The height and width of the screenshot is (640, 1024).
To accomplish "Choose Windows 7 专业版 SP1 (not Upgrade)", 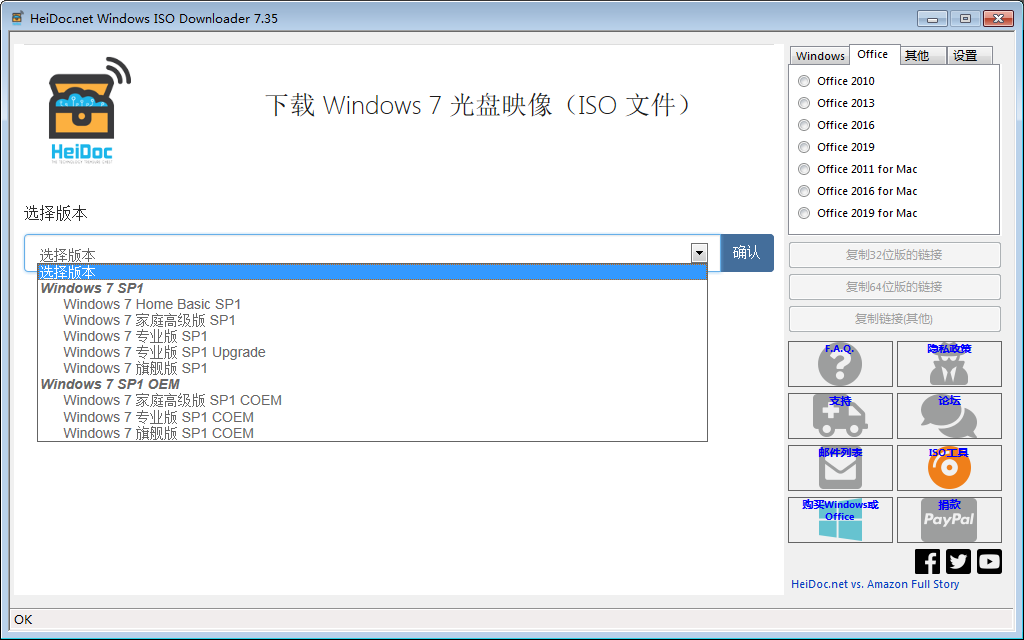I will pos(372,336).
